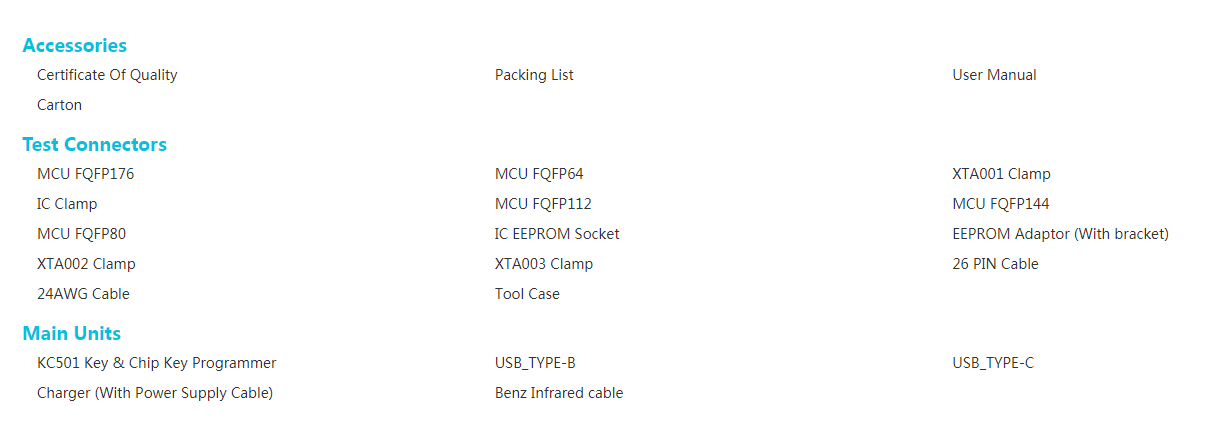Screen dimensions: 1224x440
Task: Click the 26 PIN Cable entry
Action: pos(995,264)
